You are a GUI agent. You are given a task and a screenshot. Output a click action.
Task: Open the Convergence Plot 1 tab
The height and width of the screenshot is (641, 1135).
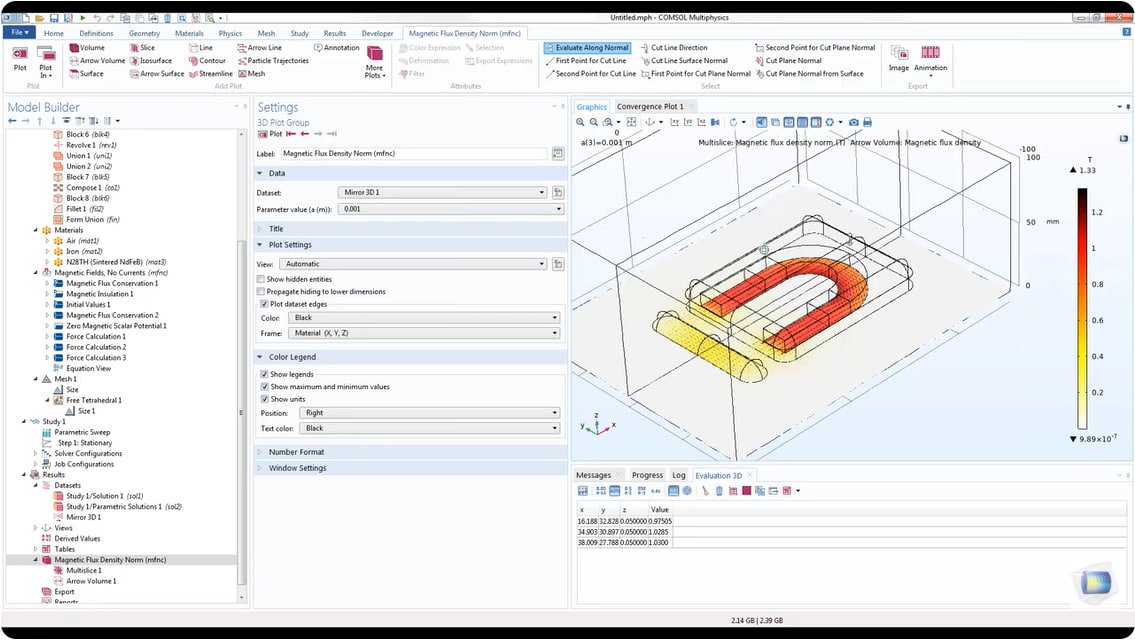(649, 106)
